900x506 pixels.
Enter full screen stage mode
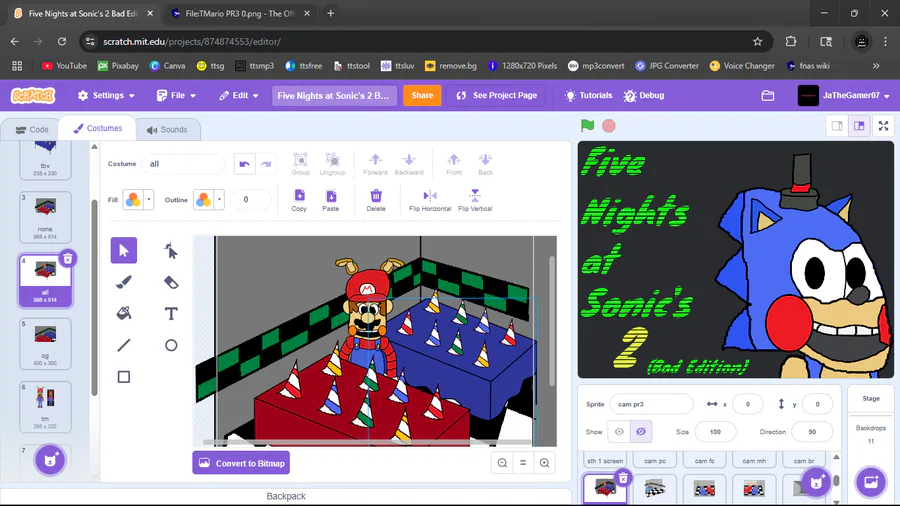[x=883, y=126]
